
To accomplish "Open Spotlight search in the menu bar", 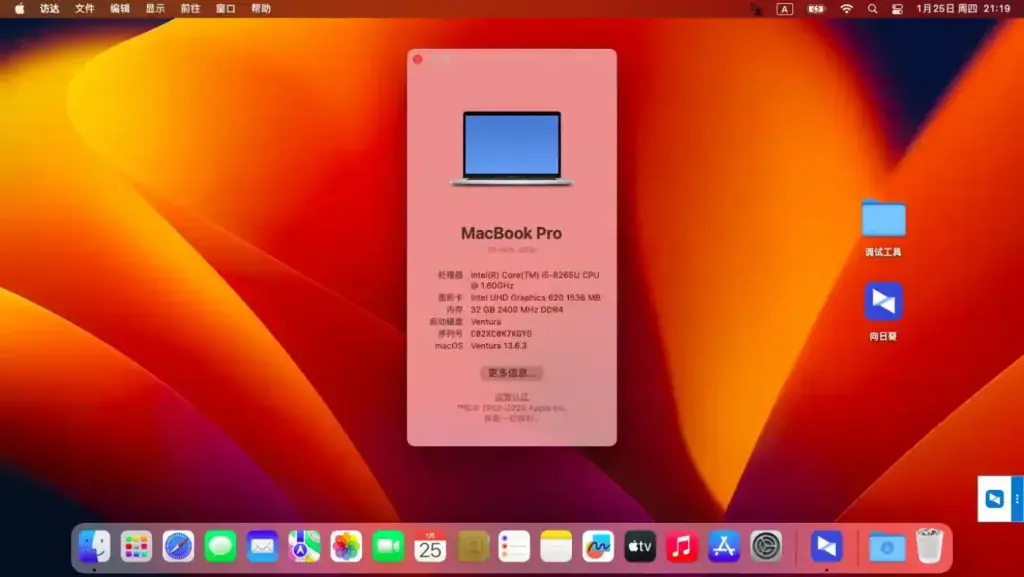I will click(x=872, y=8).
